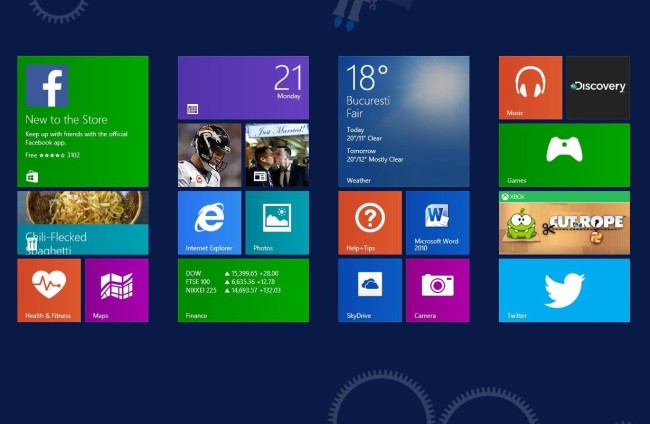Click the news icon on Just Married tile

[260, 176]
